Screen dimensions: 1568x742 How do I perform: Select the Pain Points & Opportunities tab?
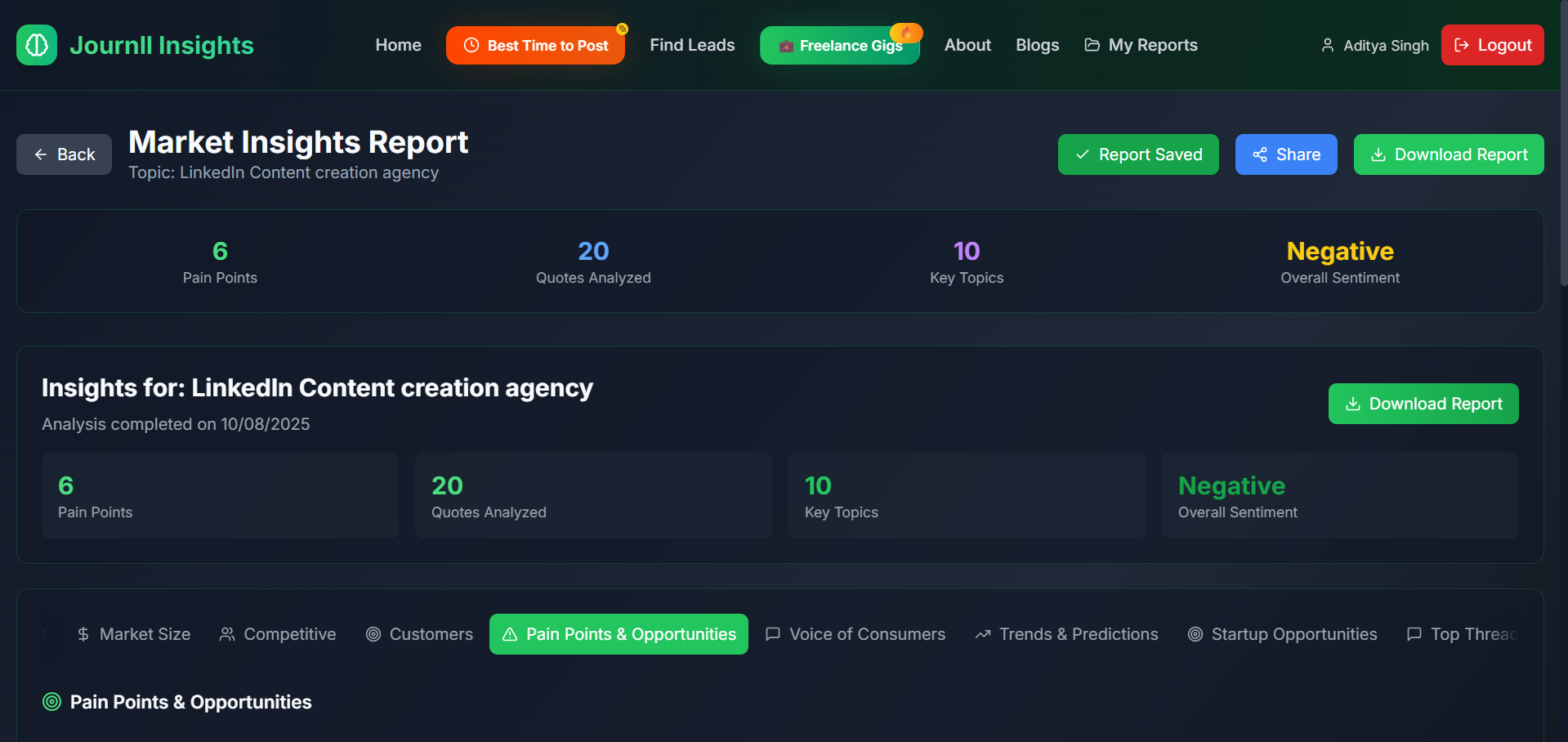point(619,634)
